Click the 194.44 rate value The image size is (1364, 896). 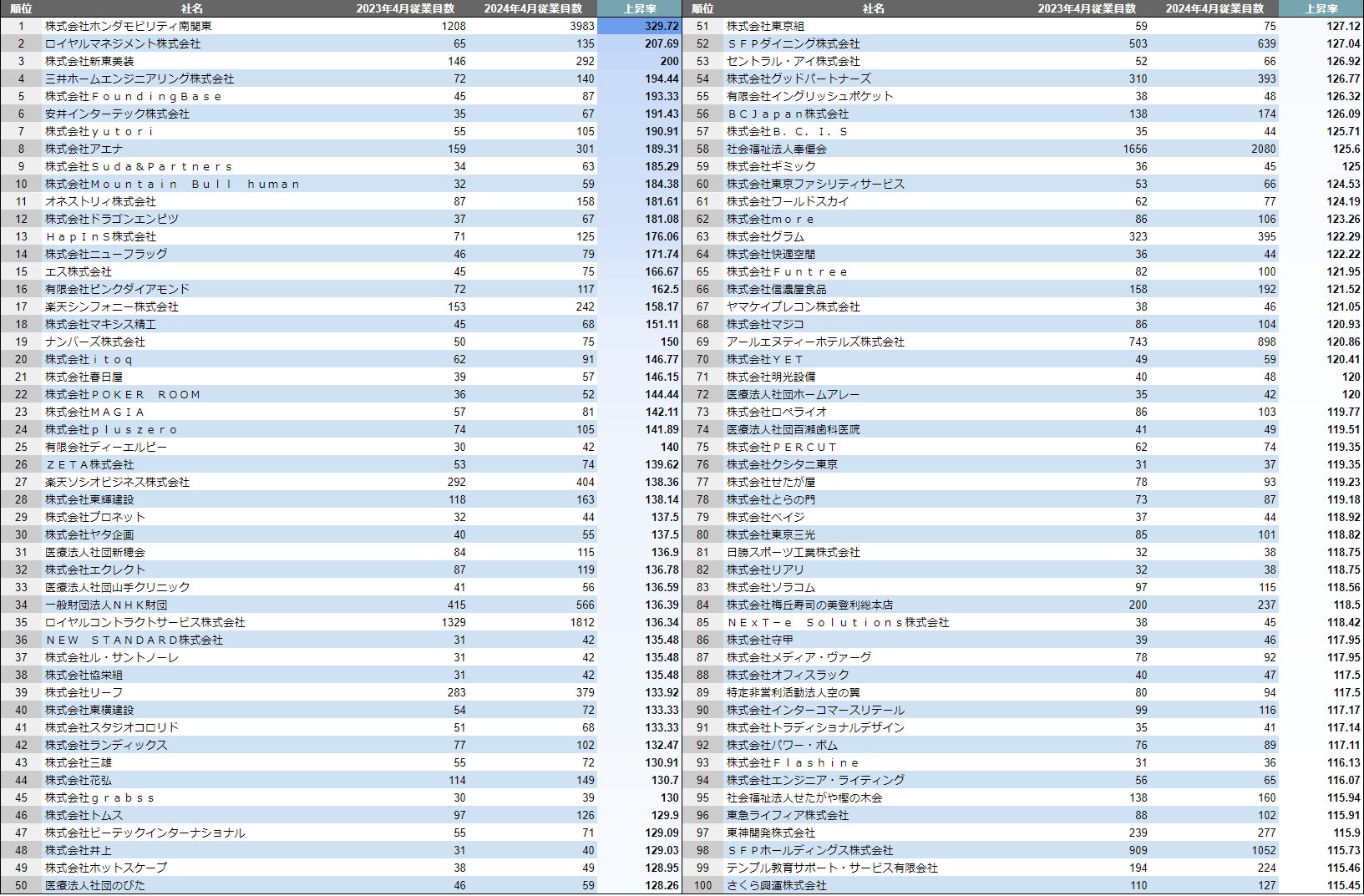click(x=662, y=78)
